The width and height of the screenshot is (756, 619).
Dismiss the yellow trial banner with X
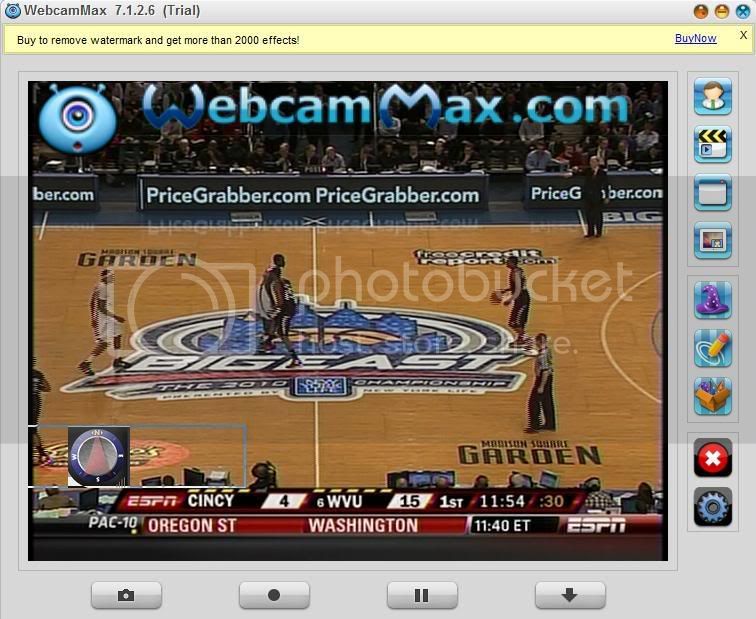tap(743, 35)
